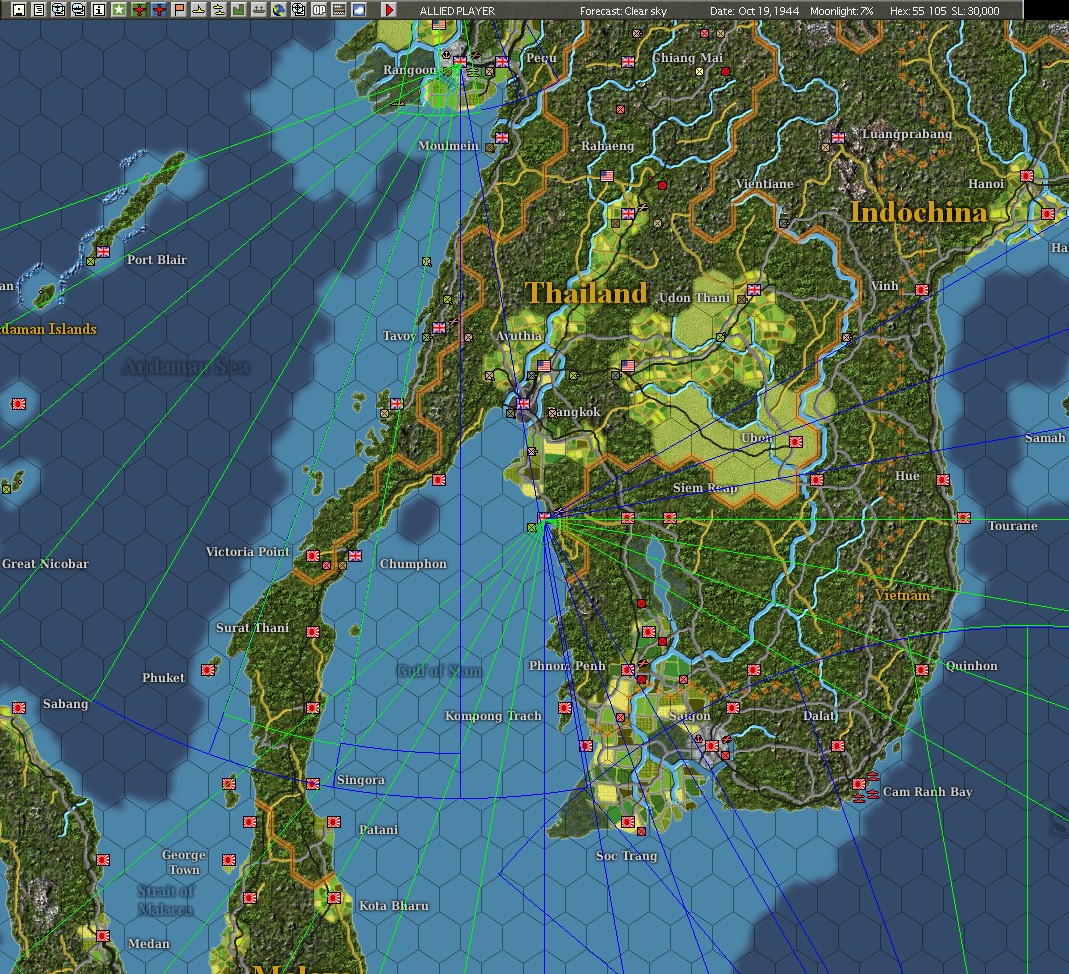Select the British base at Port Blair

pos(103,252)
